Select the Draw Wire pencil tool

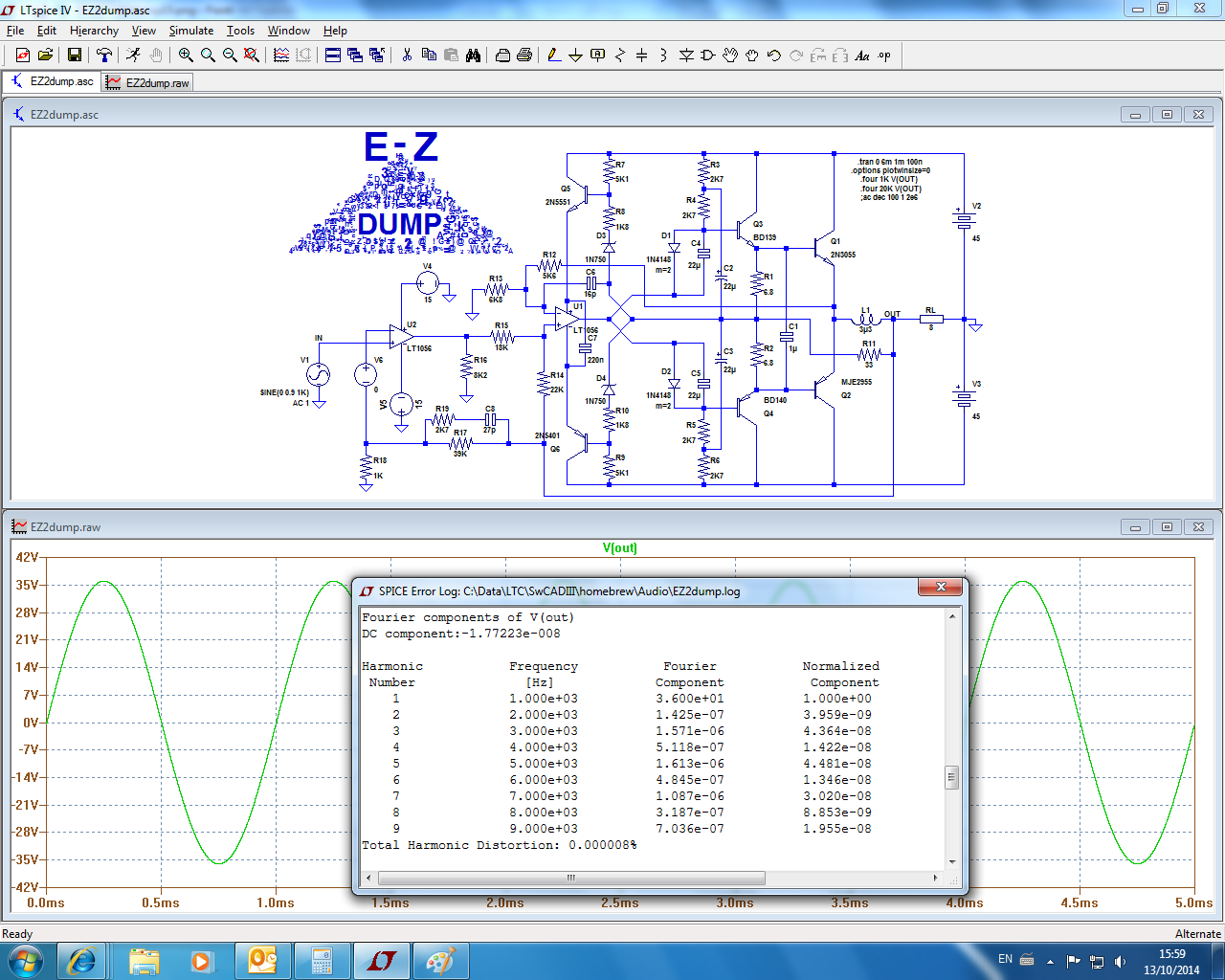coord(554,56)
